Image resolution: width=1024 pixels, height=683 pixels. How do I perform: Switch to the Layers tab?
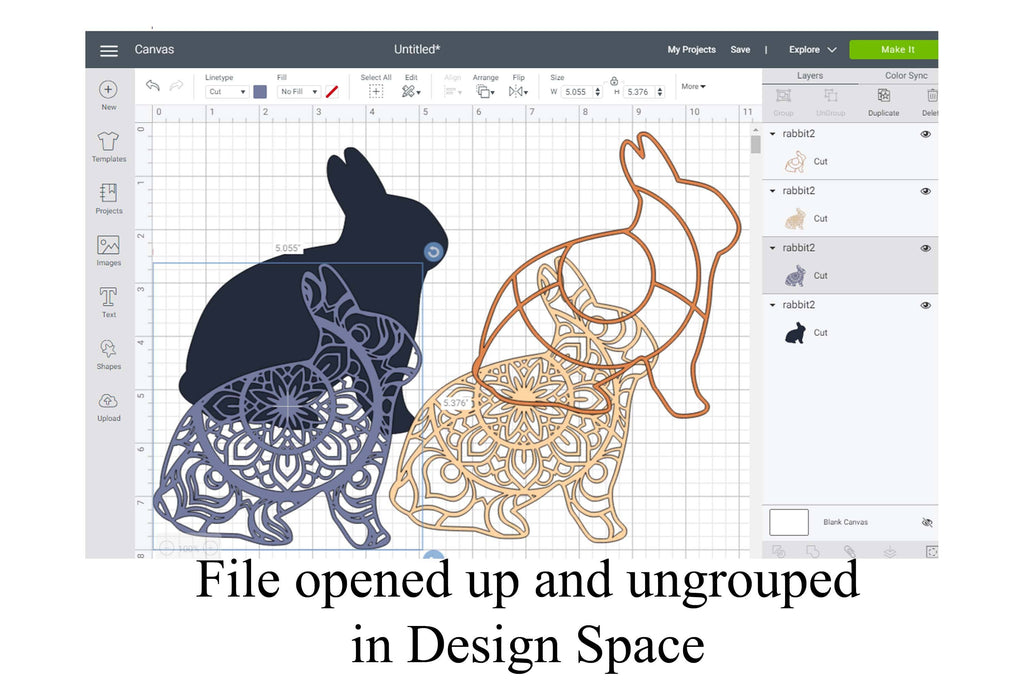[810, 76]
